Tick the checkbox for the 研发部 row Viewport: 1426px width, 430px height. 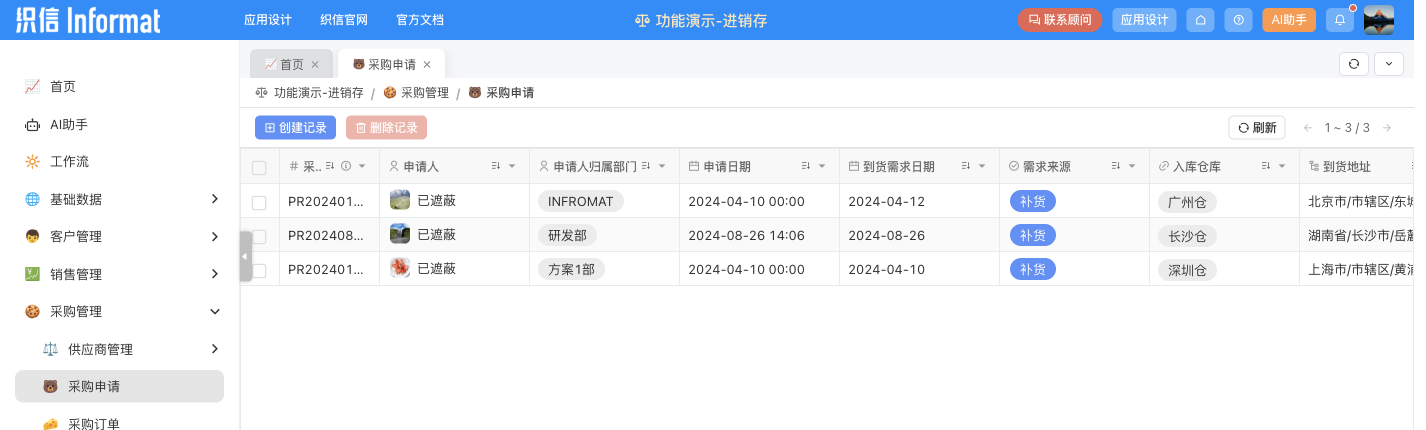tap(259, 237)
